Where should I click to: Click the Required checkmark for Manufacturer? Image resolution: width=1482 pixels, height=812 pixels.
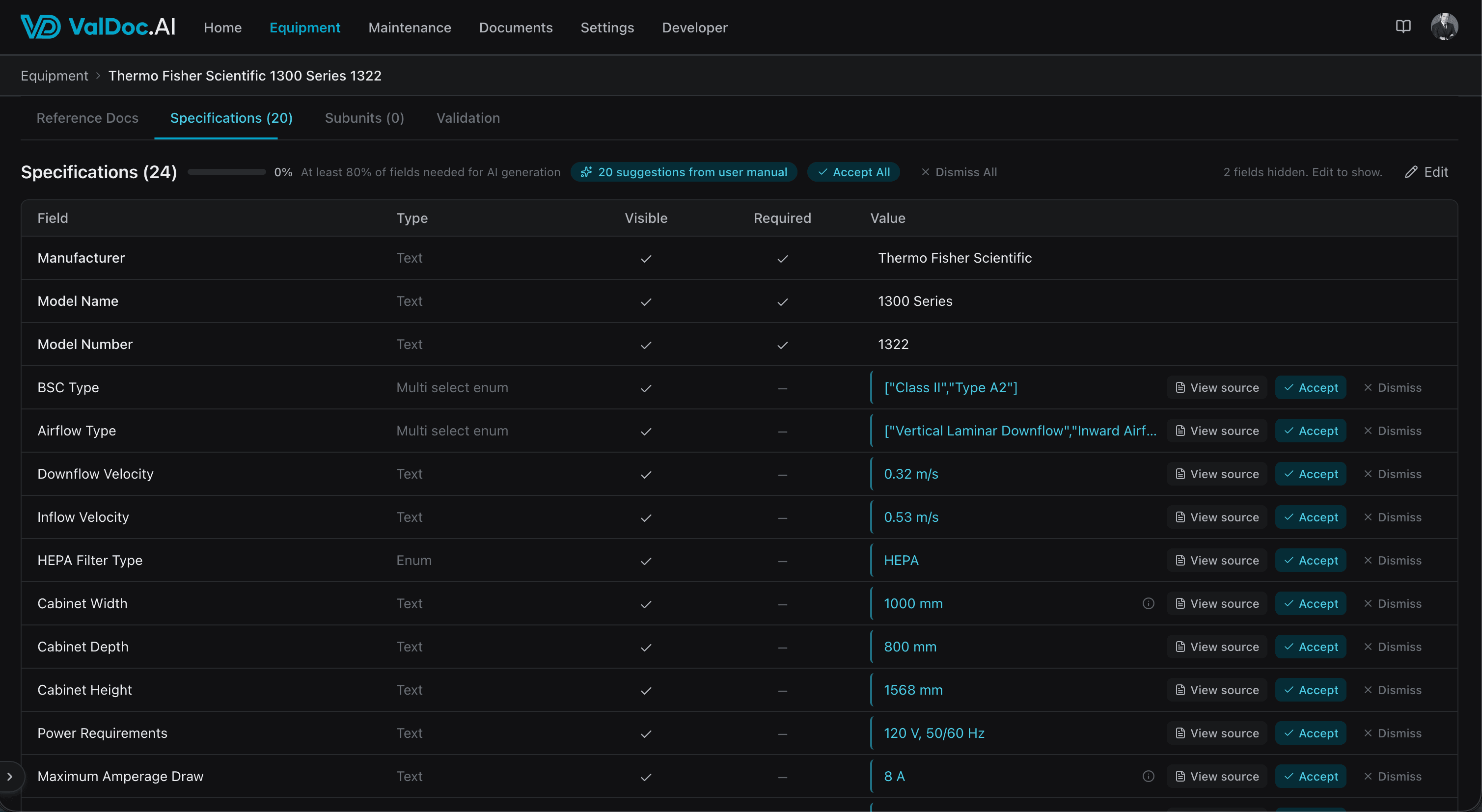[x=782, y=259]
